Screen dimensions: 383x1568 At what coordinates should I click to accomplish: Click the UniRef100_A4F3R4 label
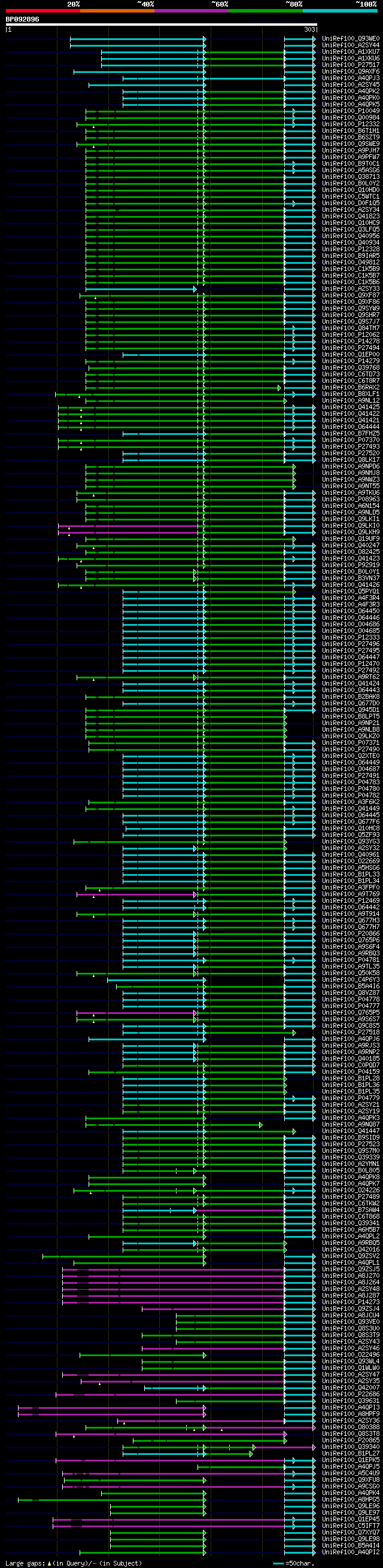[x=351, y=598]
